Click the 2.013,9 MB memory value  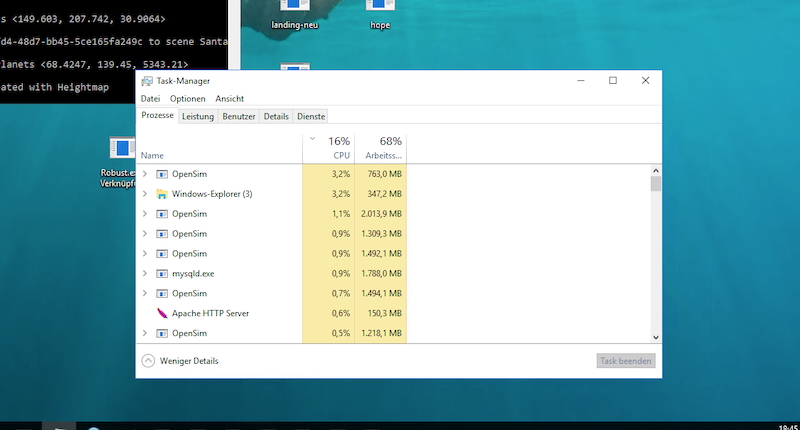point(381,214)
